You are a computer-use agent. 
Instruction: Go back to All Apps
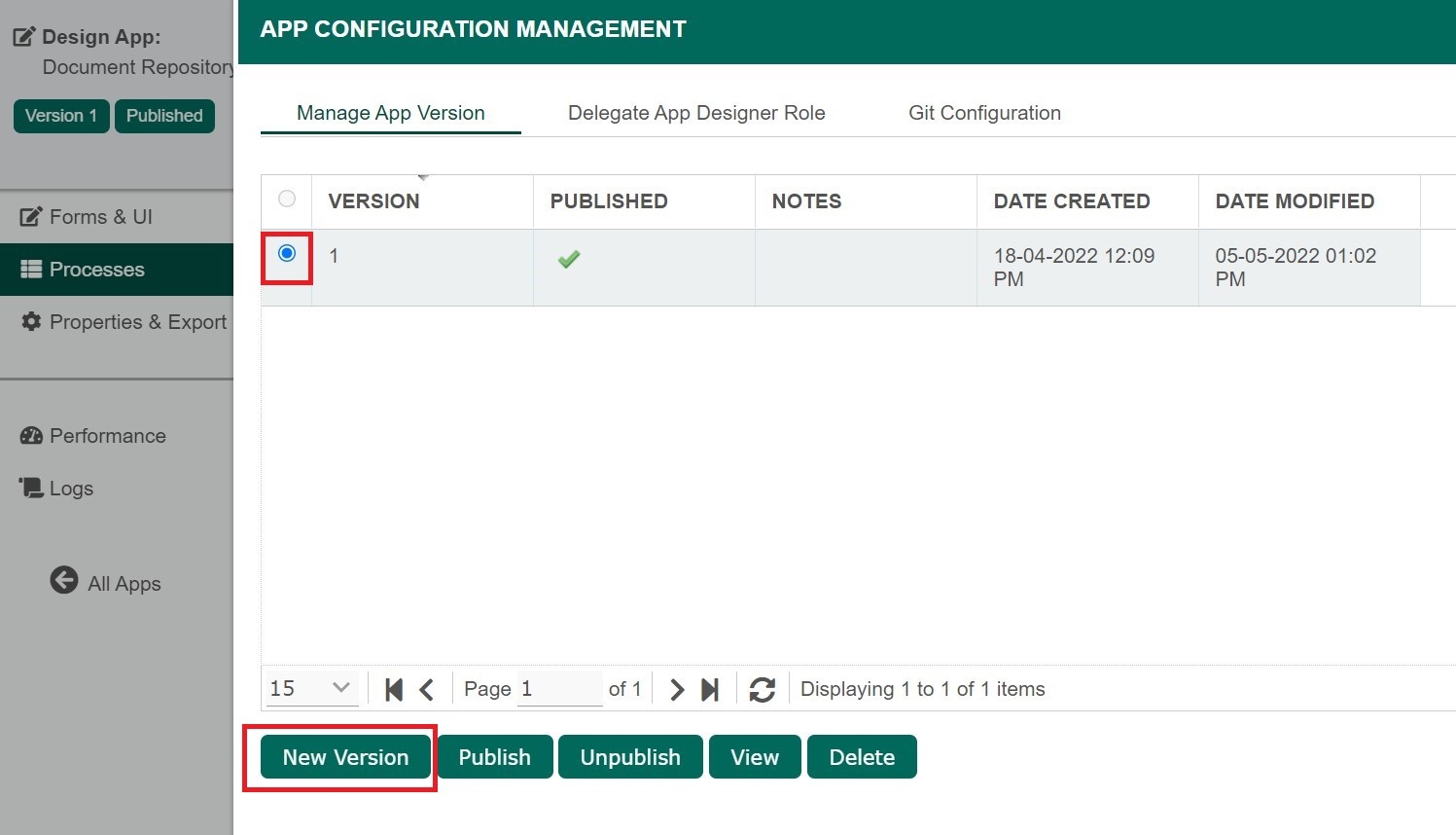click(105, 583)
